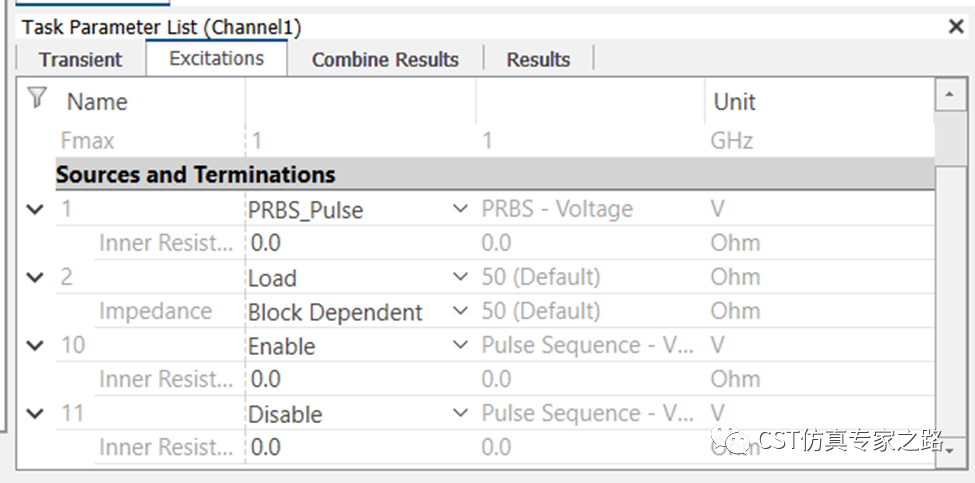This screenshot has height=483, width=975.
Task: Collapse port 1 row chevron
Action: (36, 209)
